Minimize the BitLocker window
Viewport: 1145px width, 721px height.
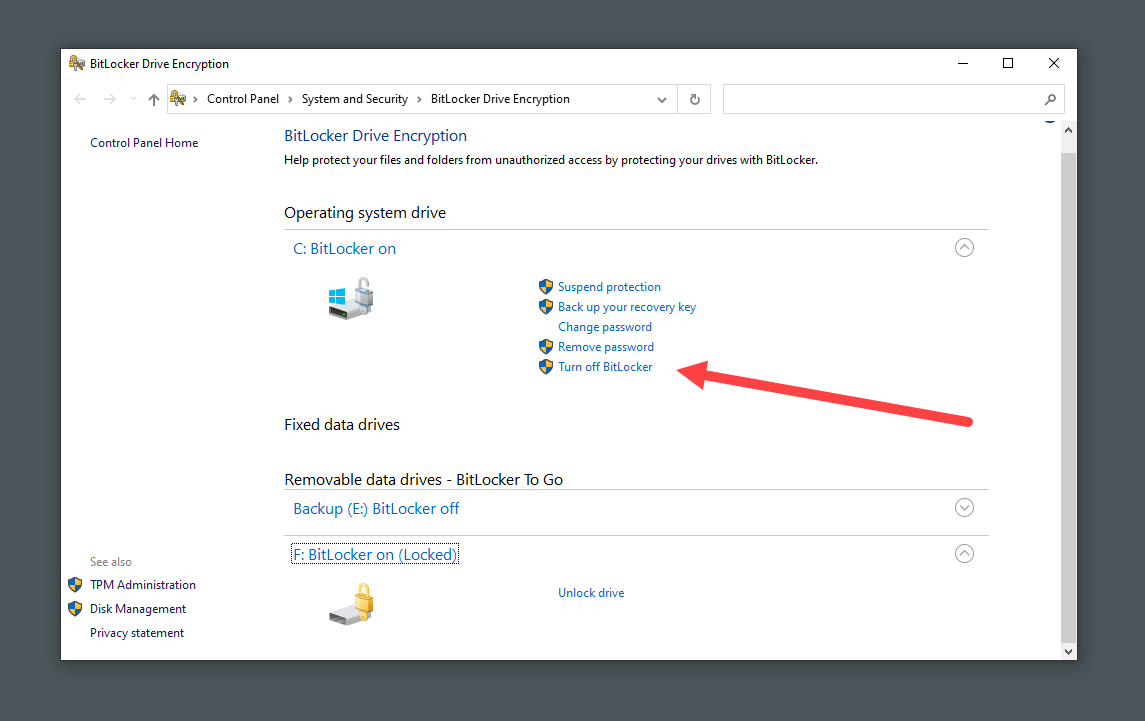[x=962, y=64]
